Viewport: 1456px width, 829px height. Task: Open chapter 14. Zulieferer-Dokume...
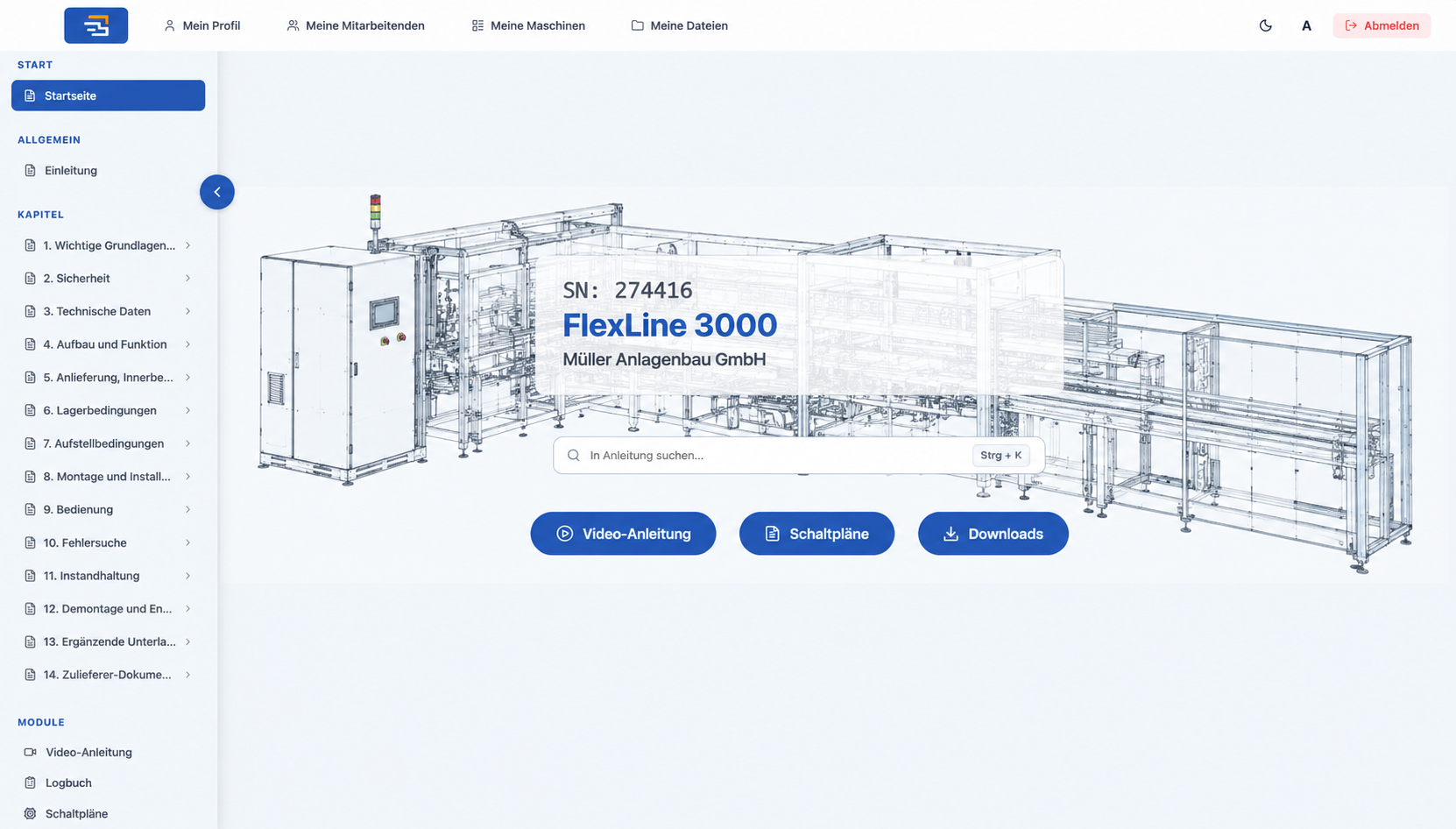tap(108, 675)
